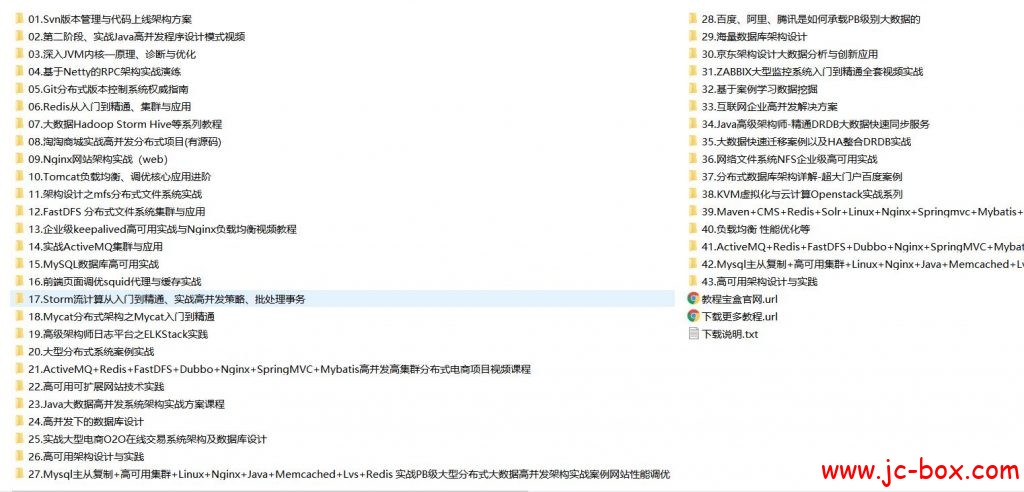
Task: Select 24.高并发下的数据库设计
Action: (86, 421)
